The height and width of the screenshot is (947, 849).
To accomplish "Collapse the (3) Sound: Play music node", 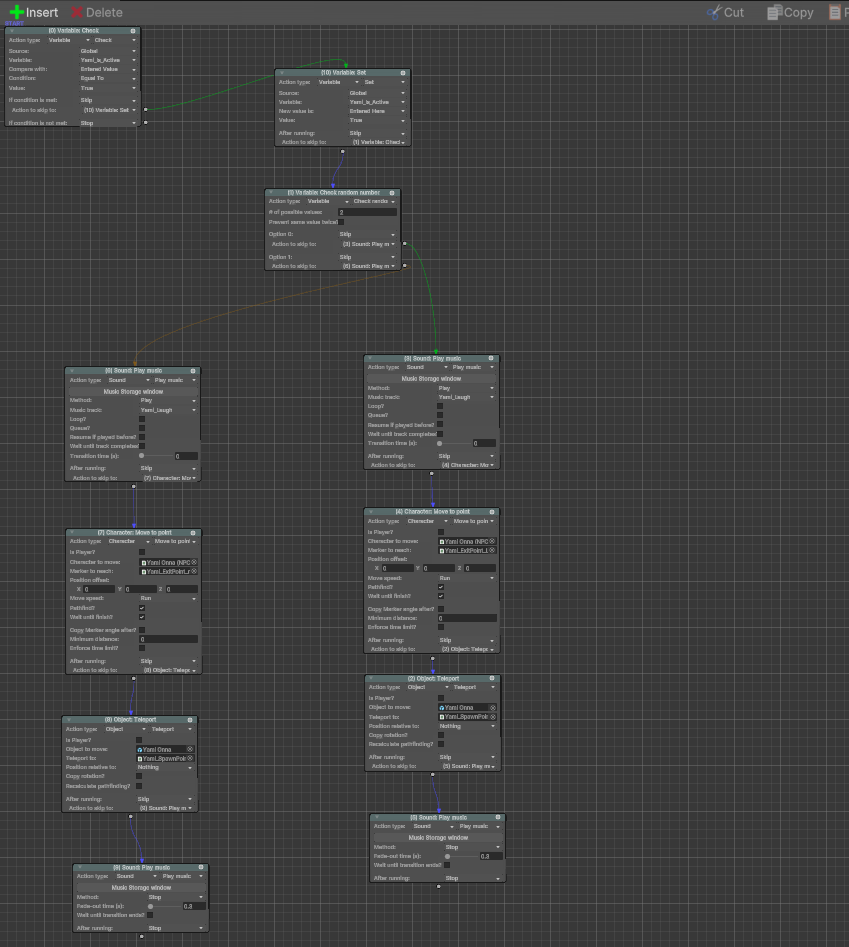I will click(x=370, y=358).
